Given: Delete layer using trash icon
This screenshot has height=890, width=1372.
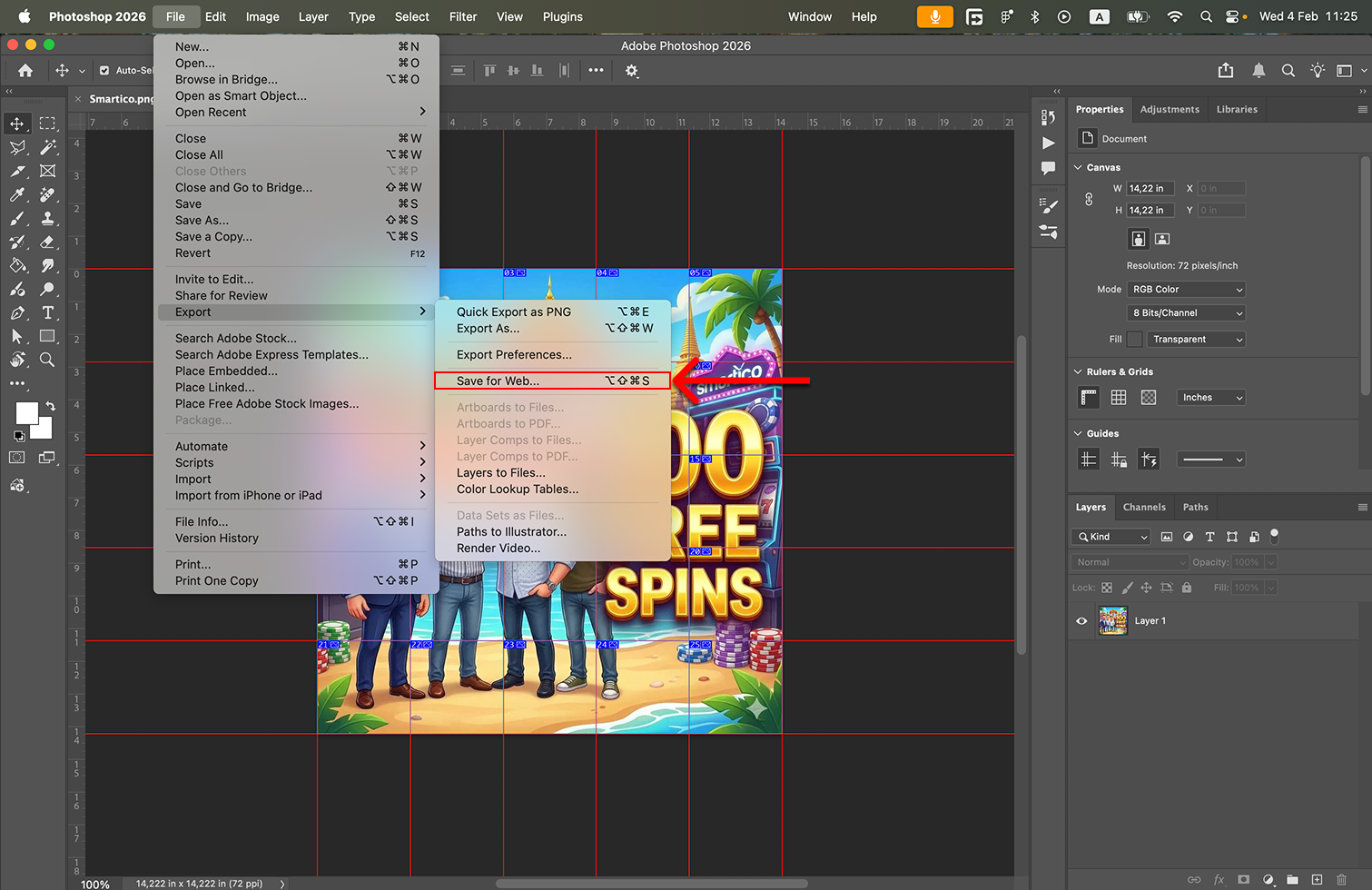Looking at the screenshot, I should [x=1341, y=879].
